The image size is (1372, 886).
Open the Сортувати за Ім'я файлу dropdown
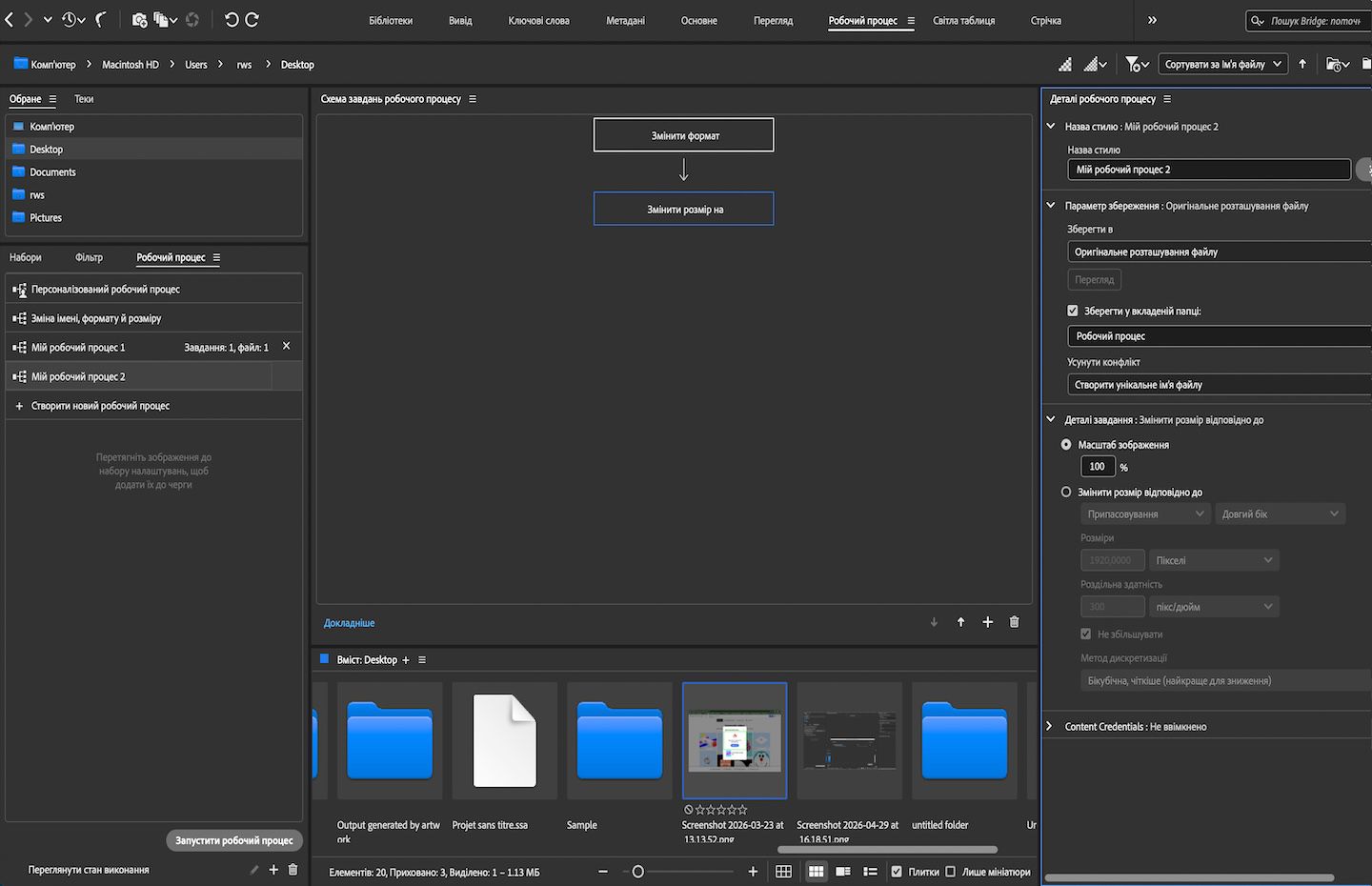(1223, 64)
